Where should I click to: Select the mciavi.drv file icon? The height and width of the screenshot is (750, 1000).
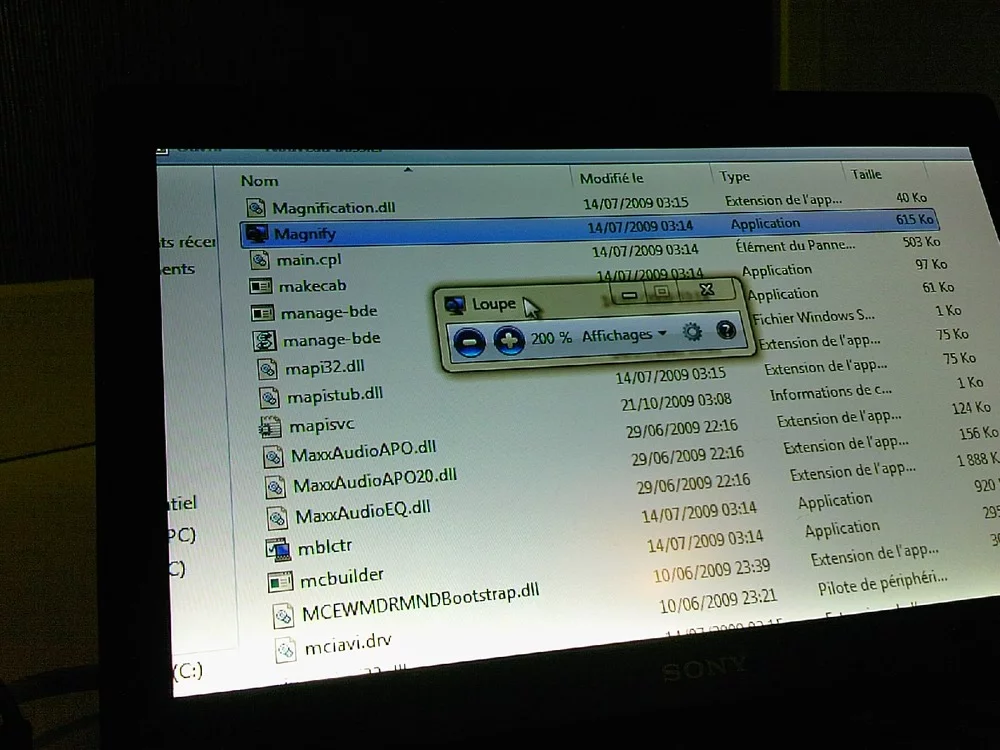coord(286,649)
